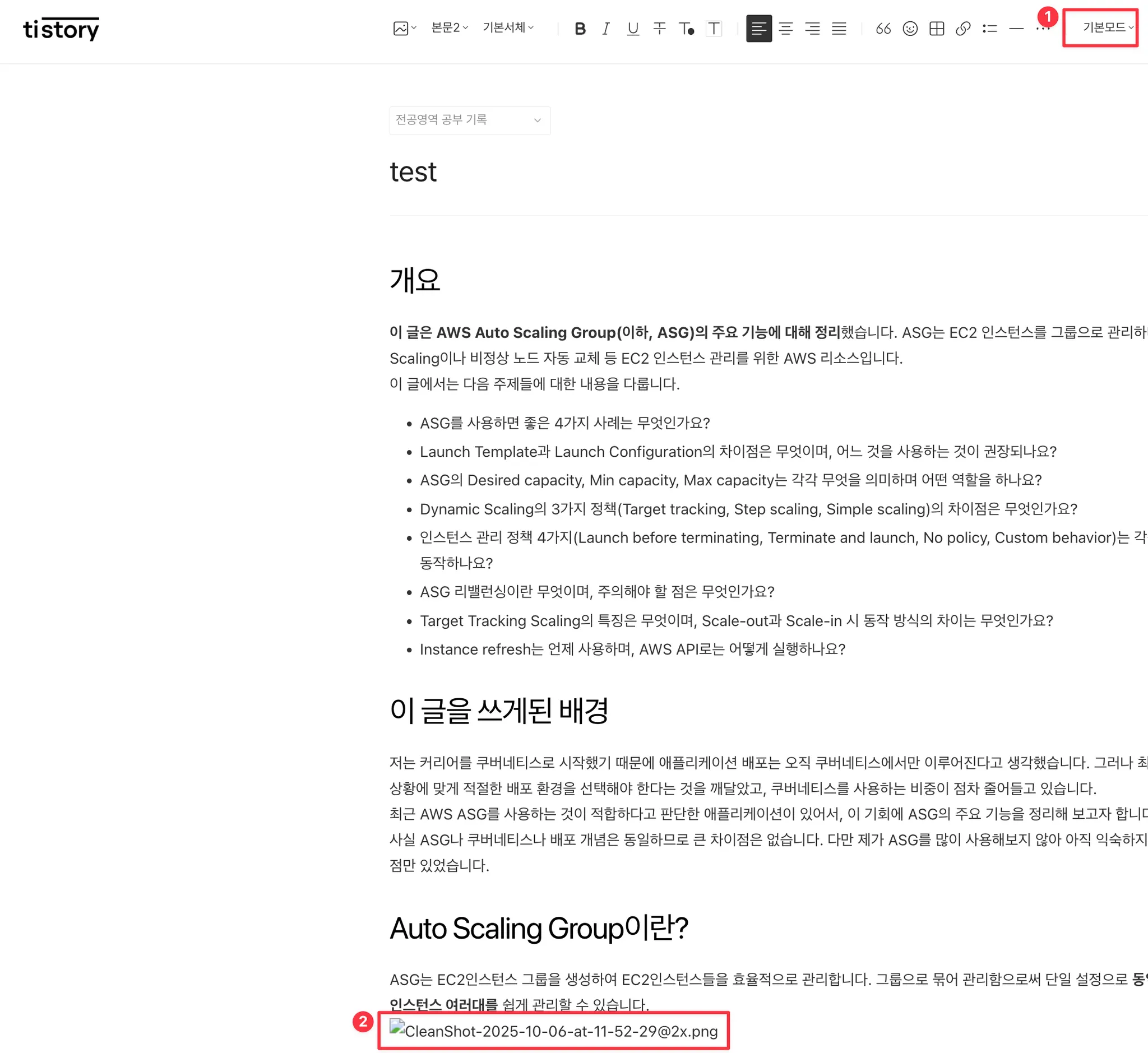Click the Tistory logo

pos(61,29)
